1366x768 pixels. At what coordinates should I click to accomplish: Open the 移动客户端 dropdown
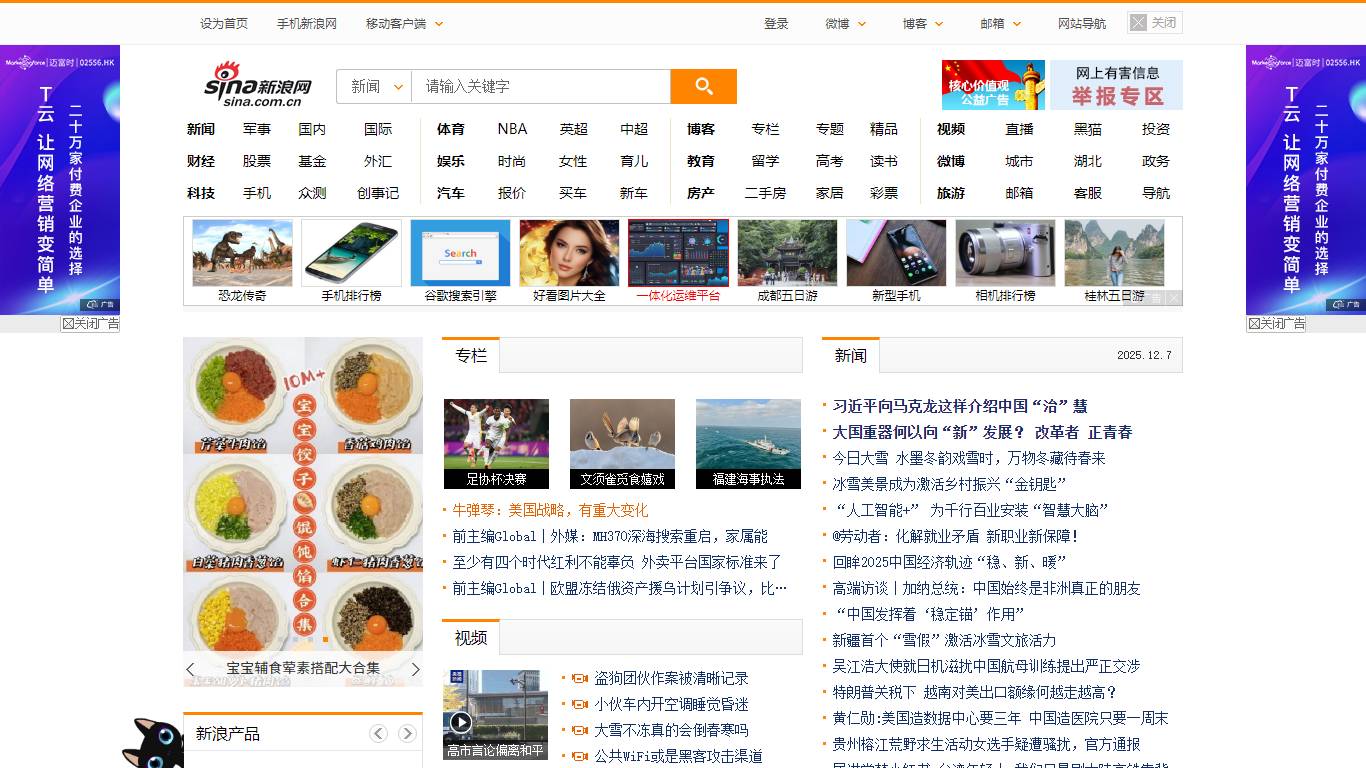coord(402,23)
